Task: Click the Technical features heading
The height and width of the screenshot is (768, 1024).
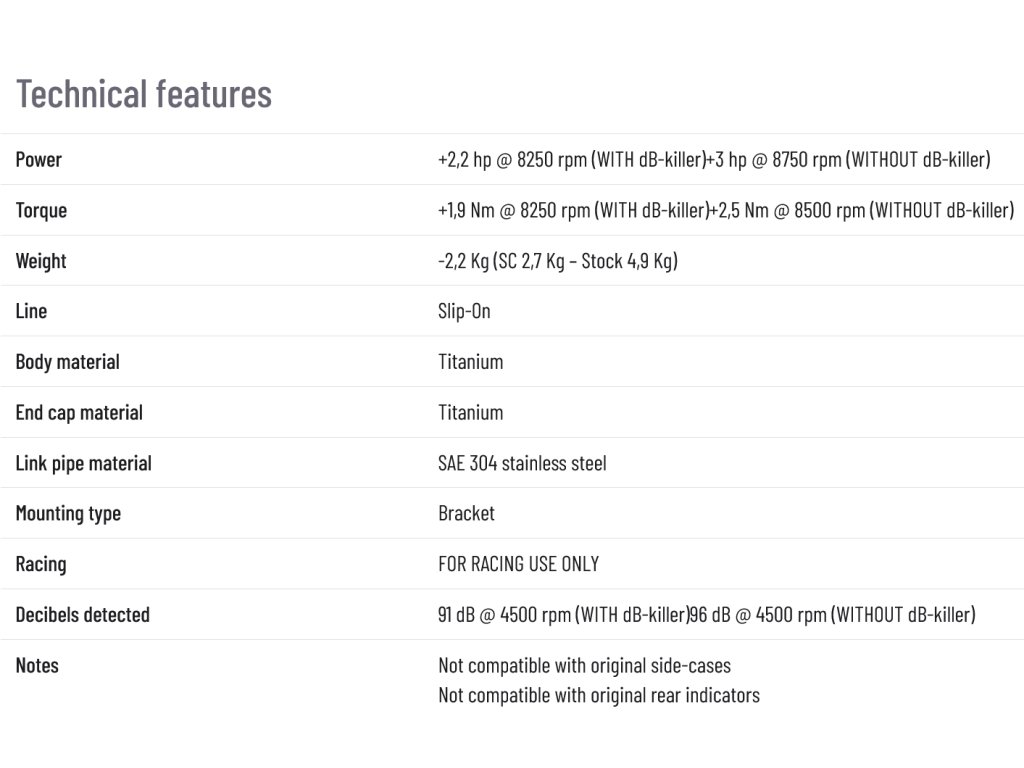Action: tap(144, 94)
